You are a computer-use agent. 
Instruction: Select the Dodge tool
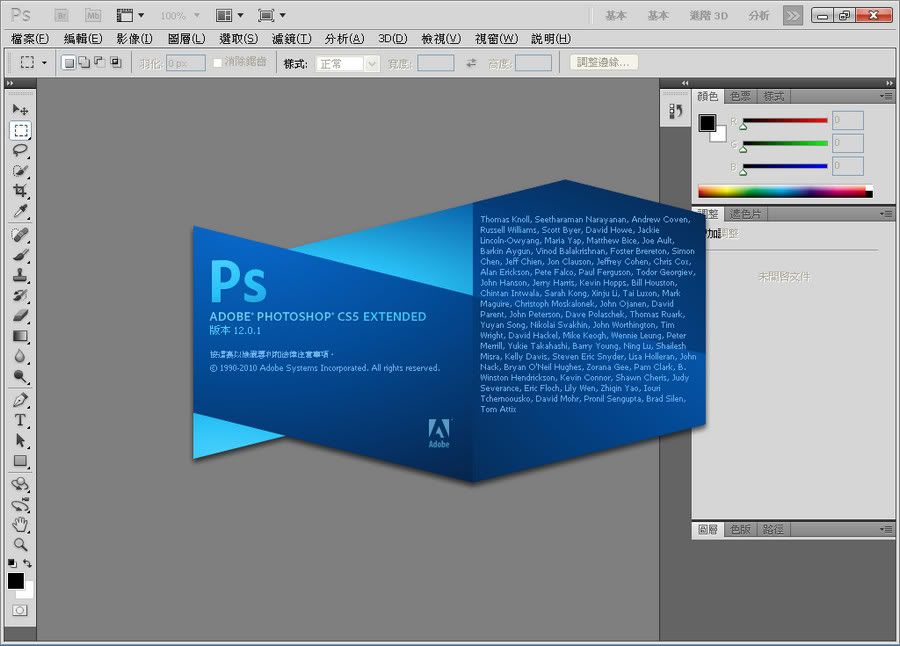pyautogui.click(x=21, y=376)
